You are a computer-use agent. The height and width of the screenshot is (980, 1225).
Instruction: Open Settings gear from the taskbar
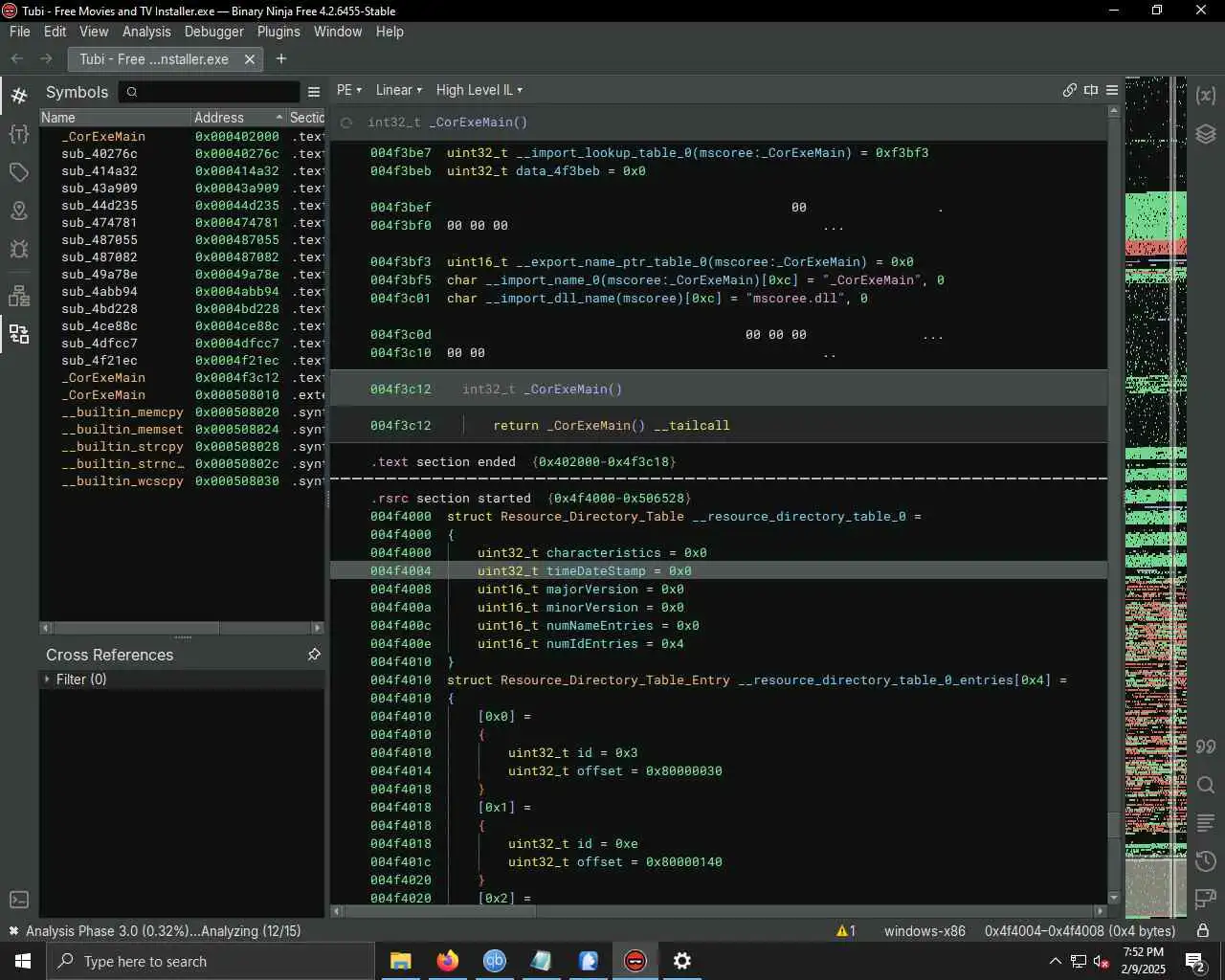tap(682, 961)
